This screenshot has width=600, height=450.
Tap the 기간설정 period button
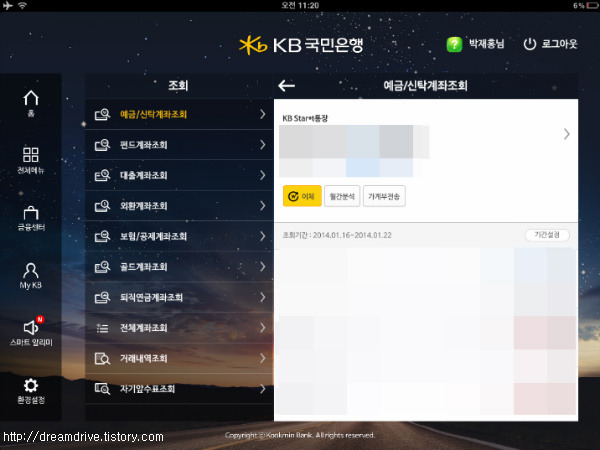point(547,235)
